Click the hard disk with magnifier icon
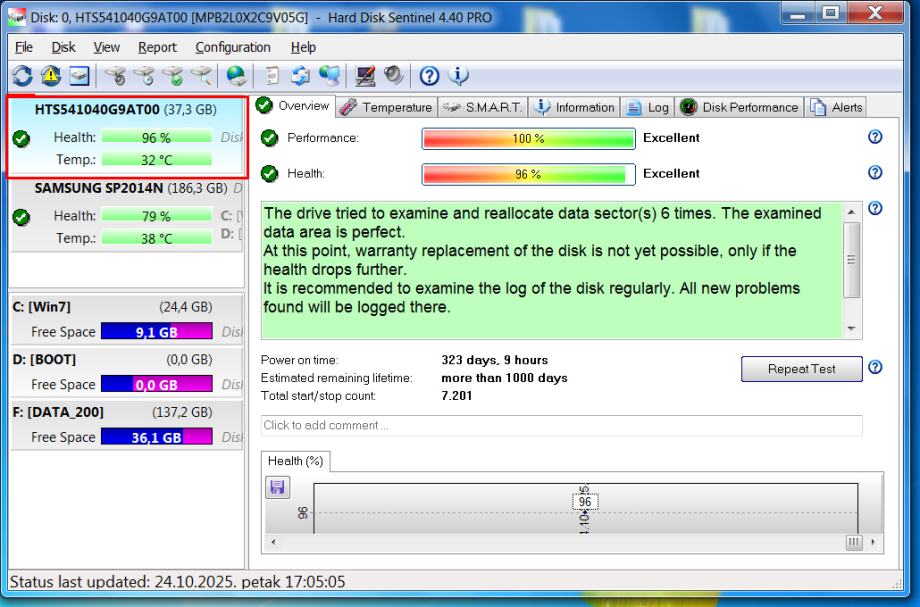Image resolution: width=920 pixels, height=607 pixels. 201,76
